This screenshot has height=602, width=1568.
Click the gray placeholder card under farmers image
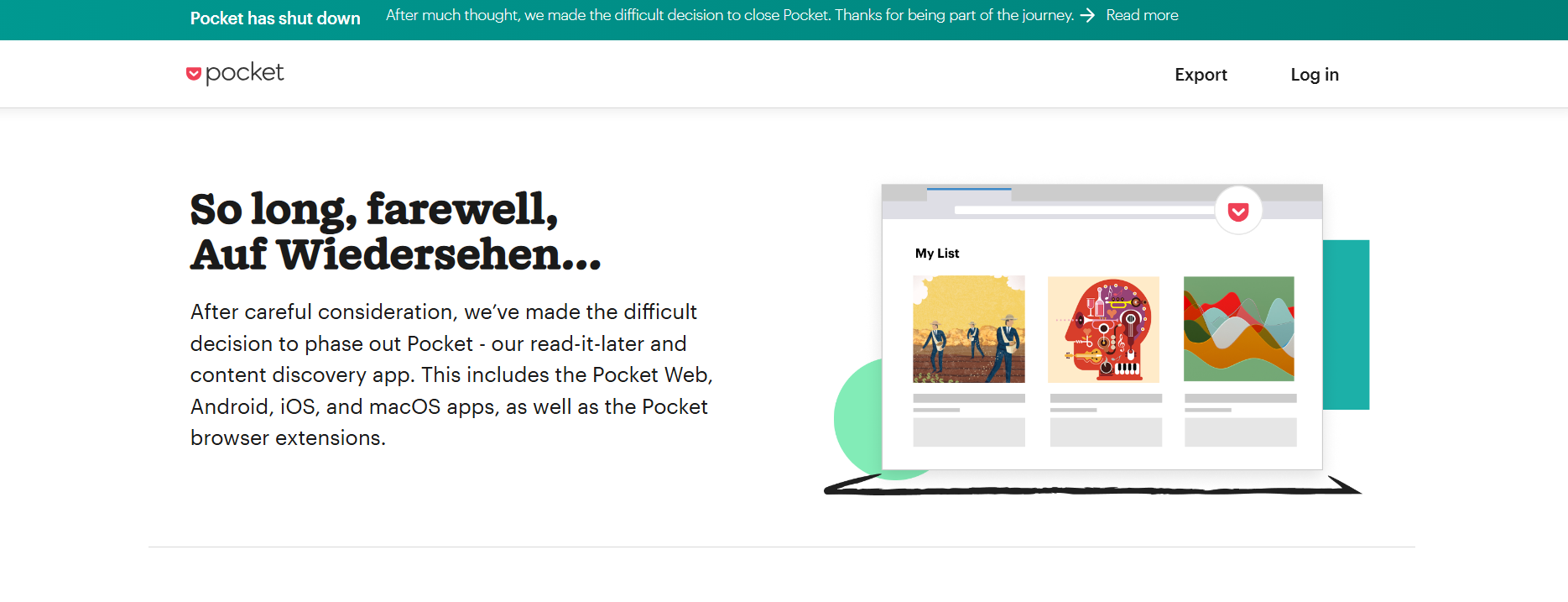click(x=969, y=432)
